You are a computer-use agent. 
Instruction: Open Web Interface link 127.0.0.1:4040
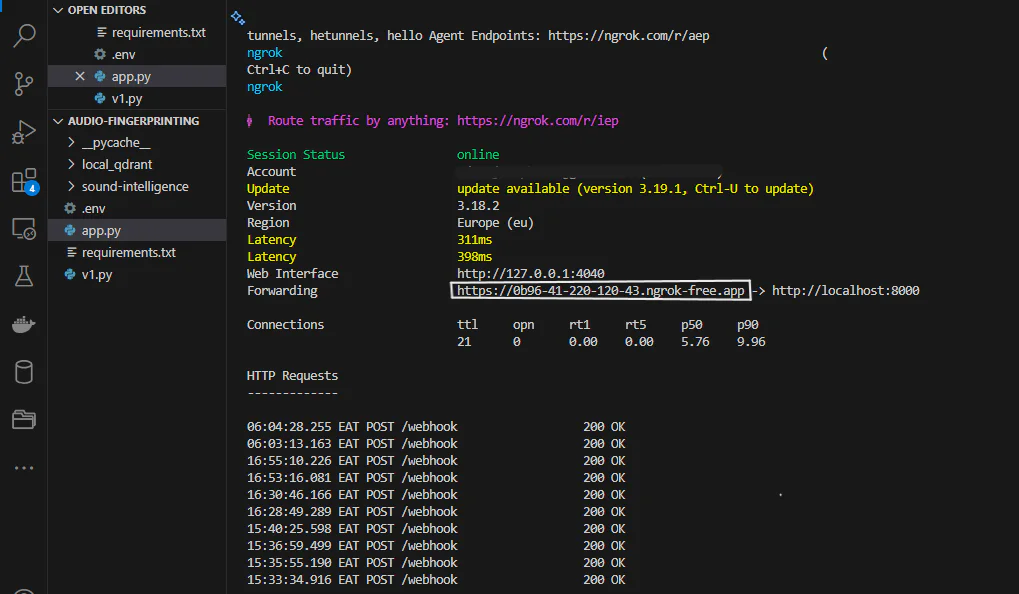530,274
